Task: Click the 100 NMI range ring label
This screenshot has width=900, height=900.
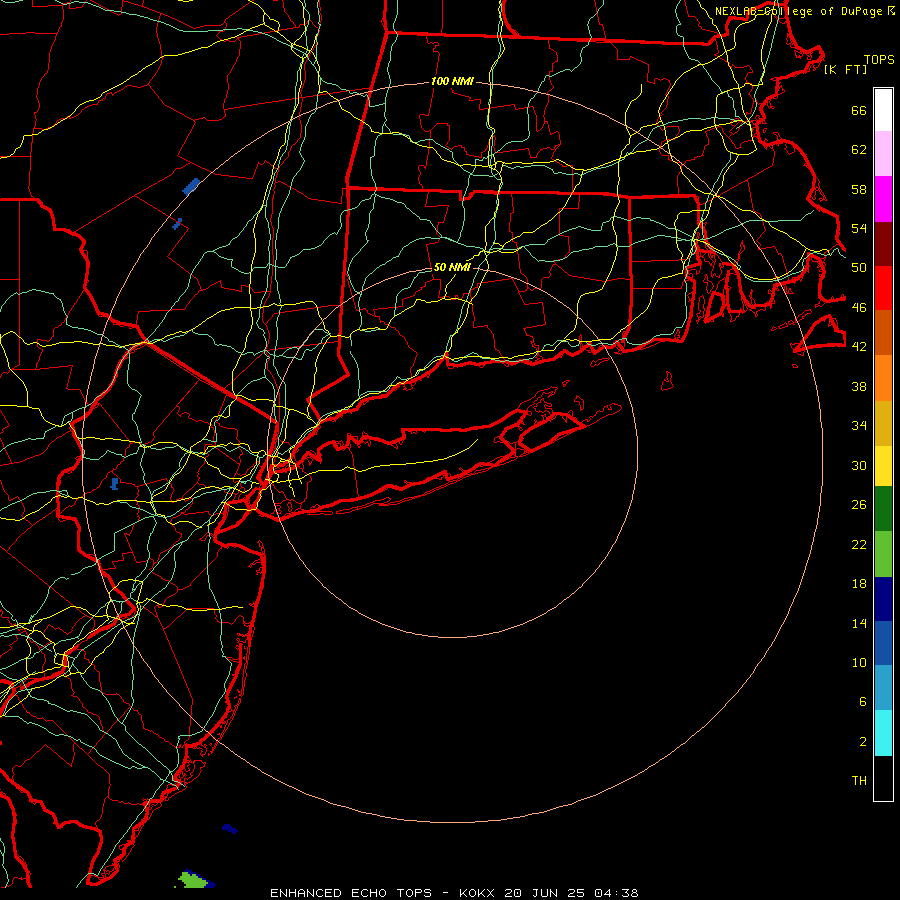Action: (x=452, y=81)
